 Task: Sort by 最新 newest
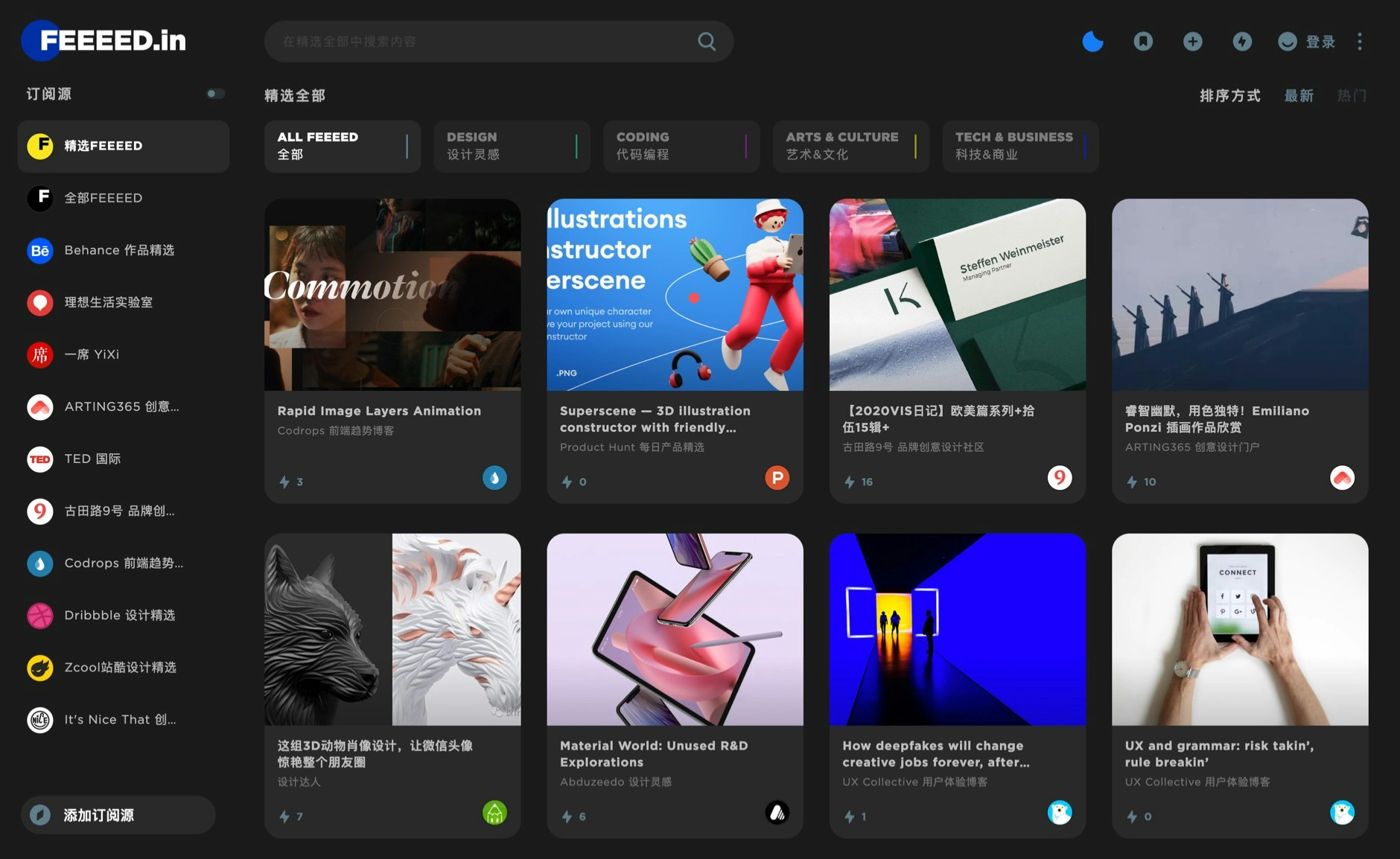[1299, 95]
